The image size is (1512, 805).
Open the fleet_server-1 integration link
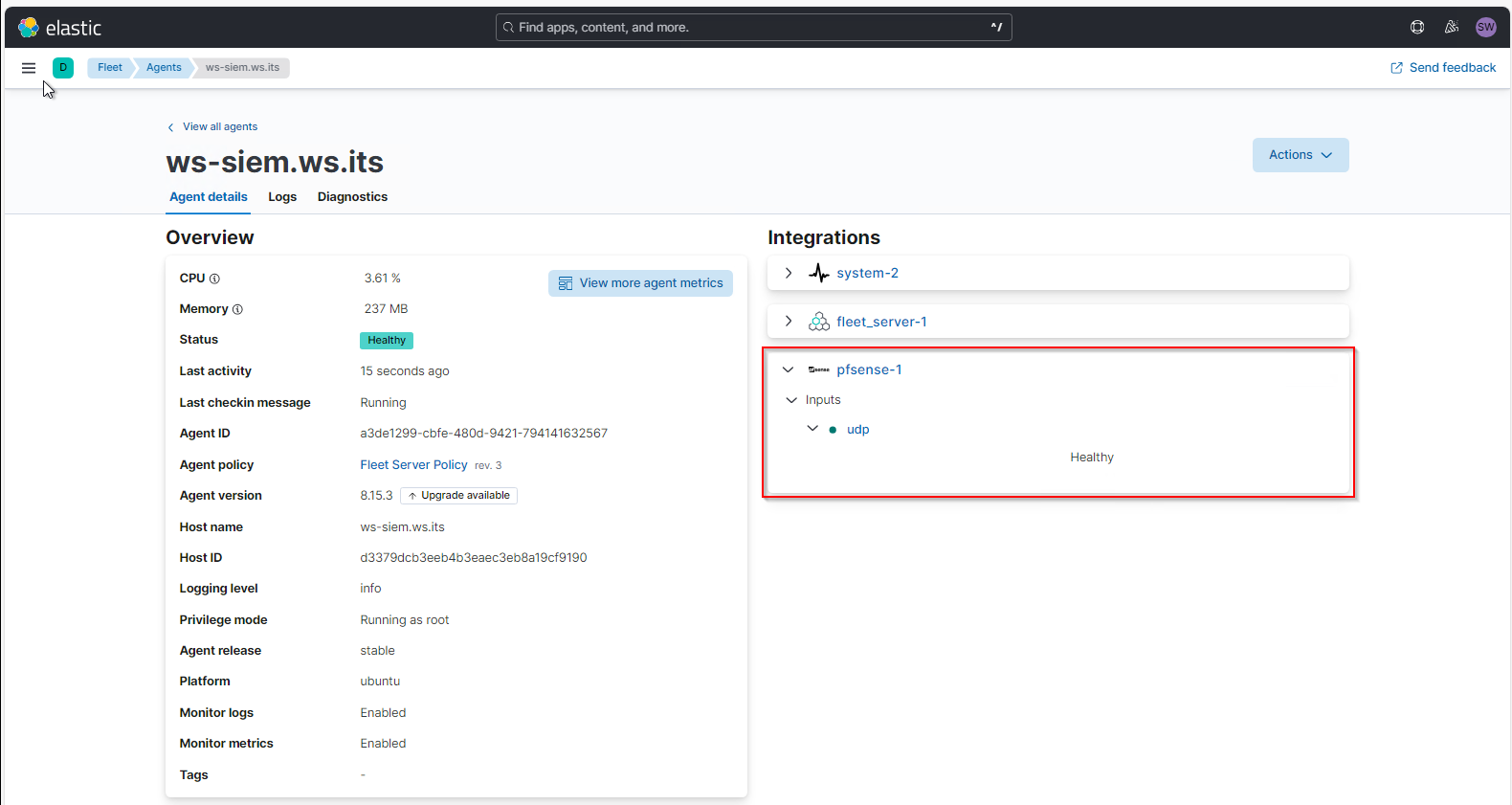click(x=881, y=323)
